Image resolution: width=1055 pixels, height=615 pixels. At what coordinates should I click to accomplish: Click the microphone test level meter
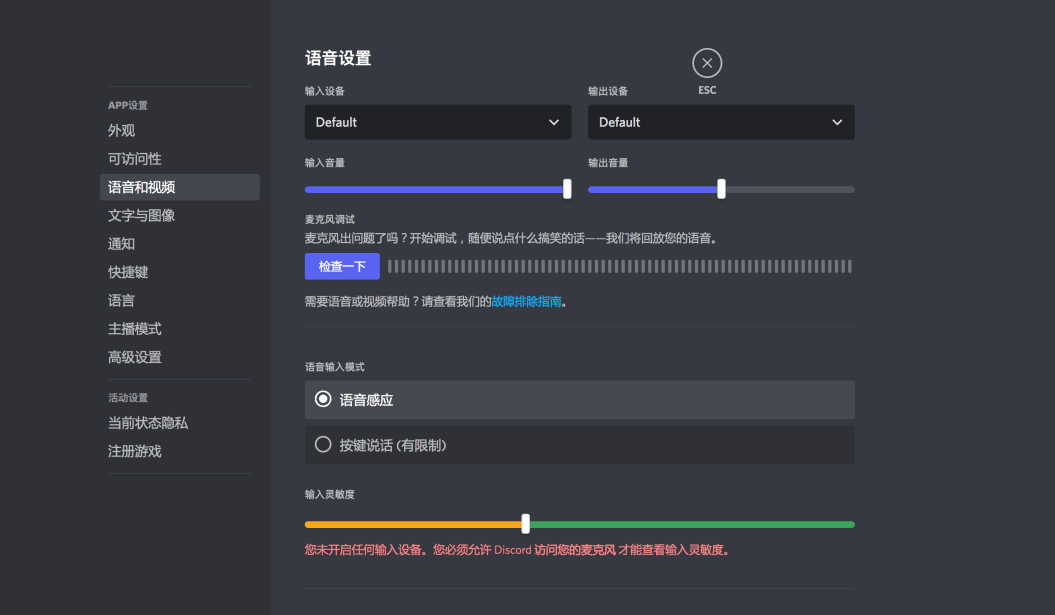pyautogui.click(x=620, y=266)
